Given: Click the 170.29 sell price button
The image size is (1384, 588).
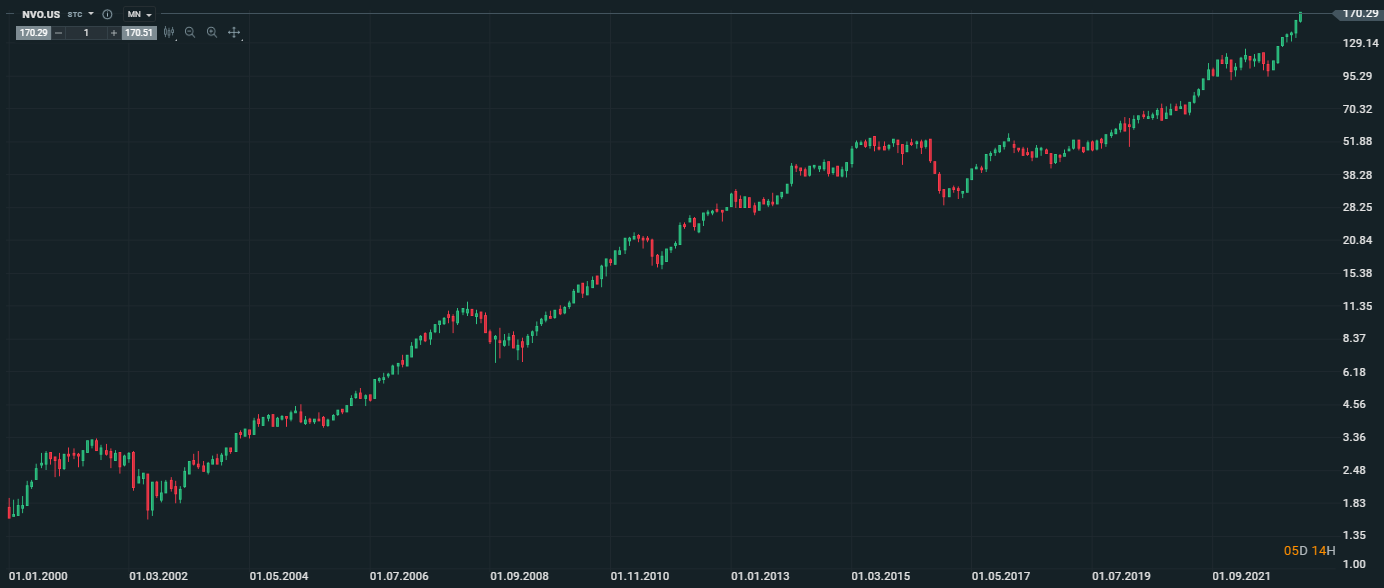Looking at the screenshot, I should point(33,33).
